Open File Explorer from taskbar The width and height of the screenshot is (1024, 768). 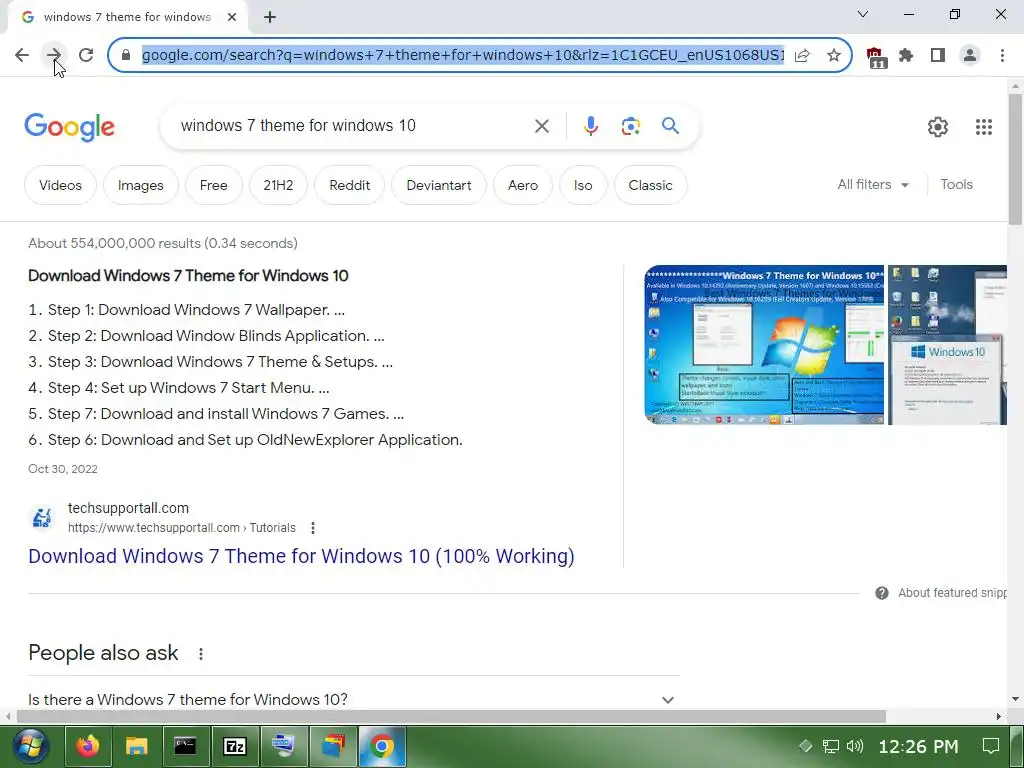pos(136,746)
